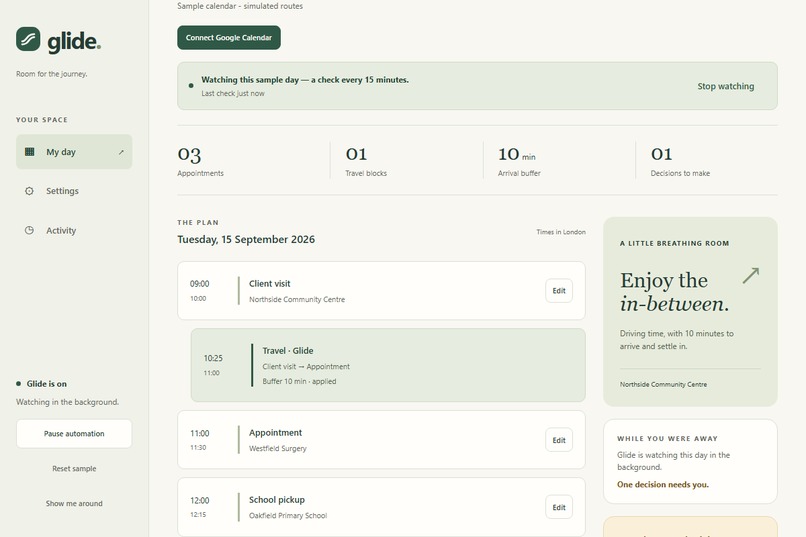Click 'Buffer 10 min · applied' text

pyautogui.click(x=299, y=381)
